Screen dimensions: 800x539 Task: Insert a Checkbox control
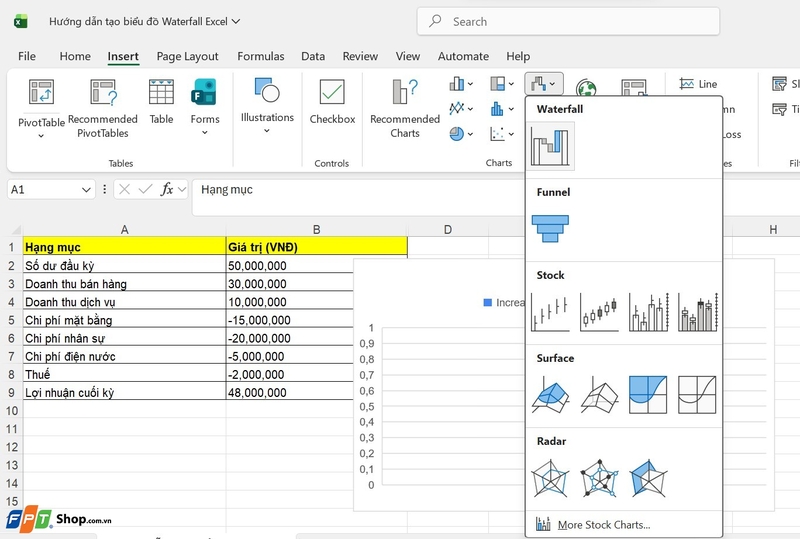point(332,102)
